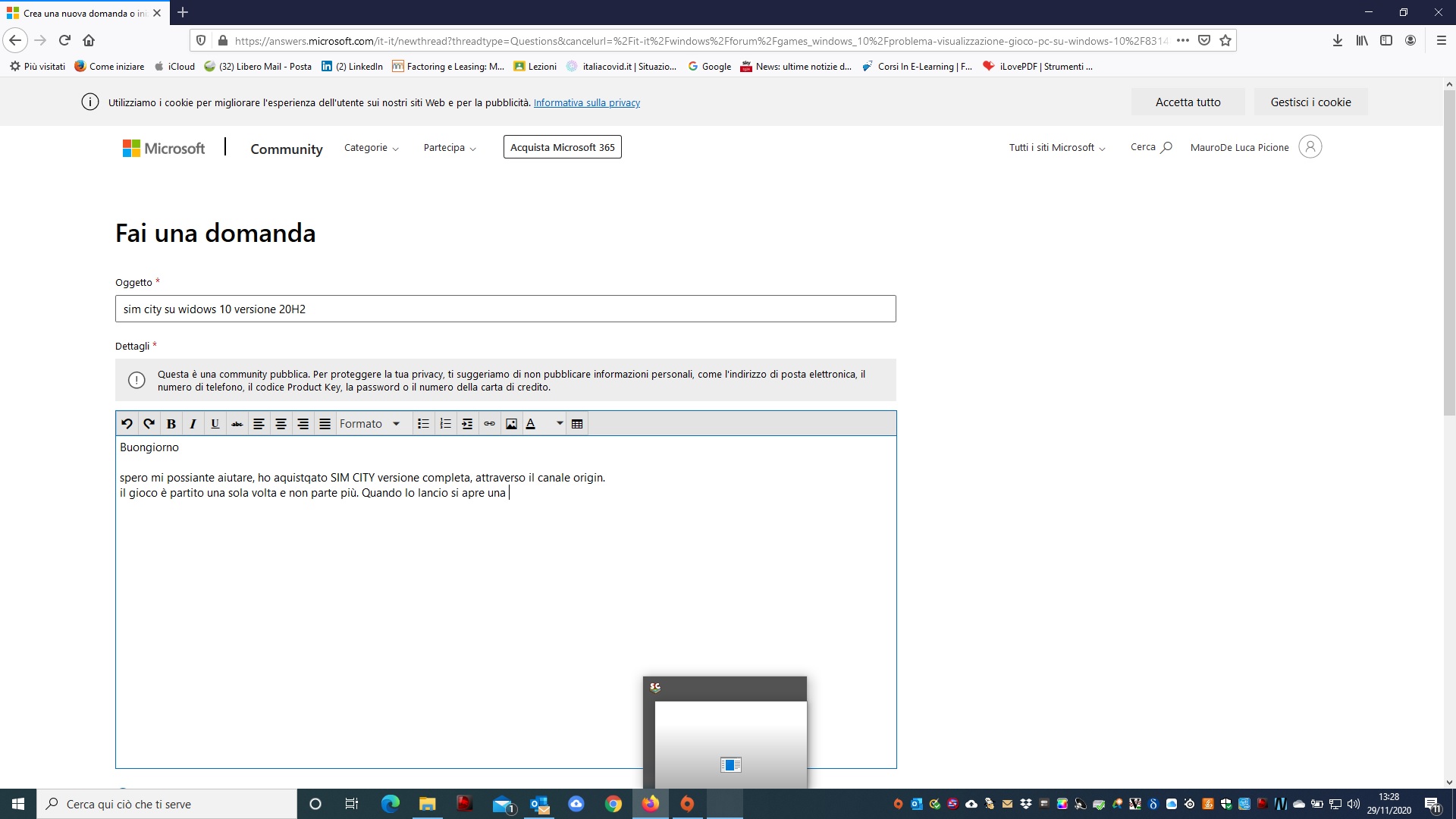Viewport: 1456px width, 819px height.
Task: Insert a table in the editor
Action: [x=577, y=424]
